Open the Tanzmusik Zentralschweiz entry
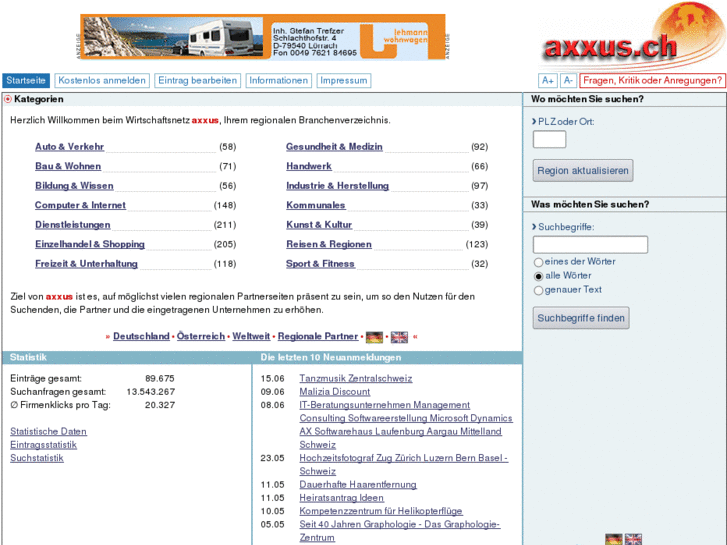This screenshot has width=727, height=545. coord(356,378)
